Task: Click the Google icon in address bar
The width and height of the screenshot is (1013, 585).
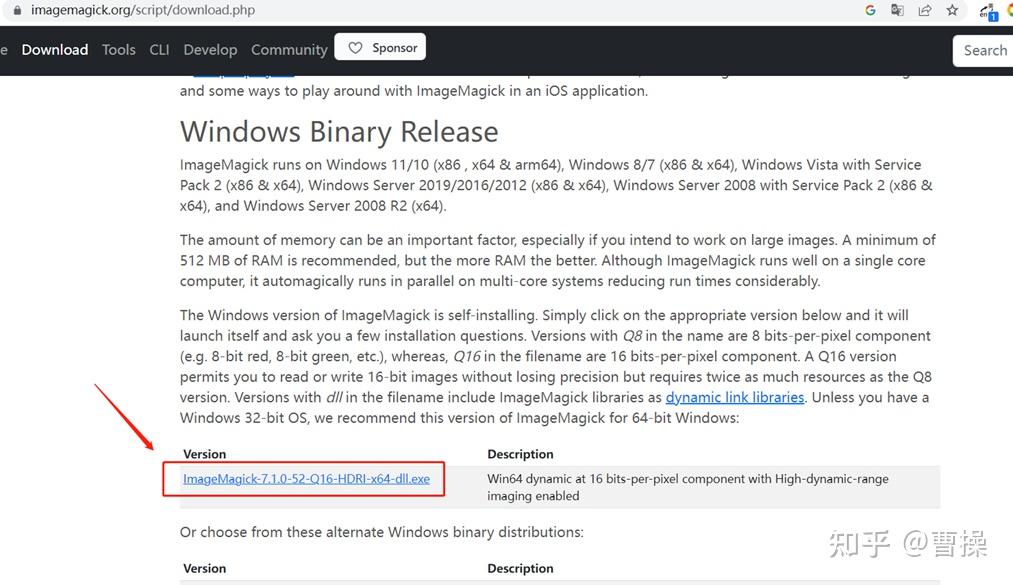Action: pyautogui.click(x=870, y=10)
